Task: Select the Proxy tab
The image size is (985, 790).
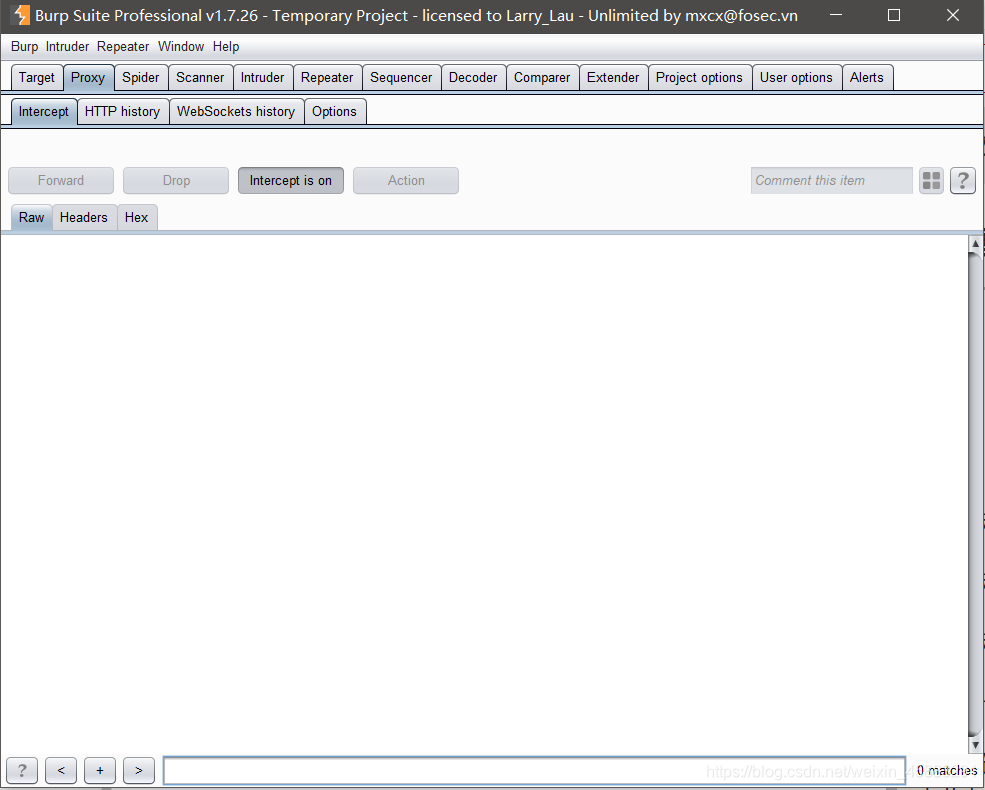Action: click(88, 78)
